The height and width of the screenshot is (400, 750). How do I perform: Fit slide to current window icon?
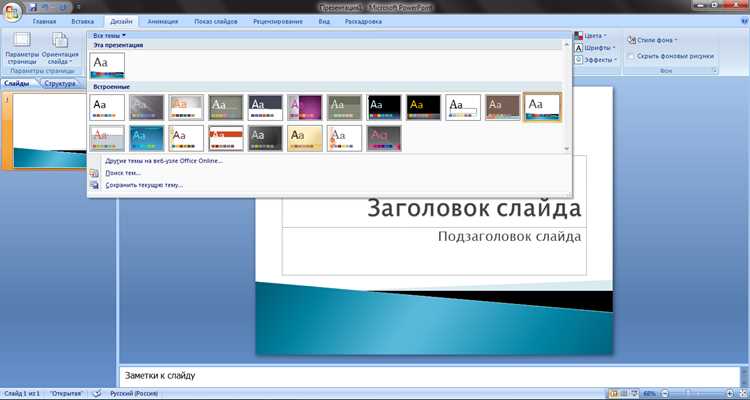[x=741, y=394]
